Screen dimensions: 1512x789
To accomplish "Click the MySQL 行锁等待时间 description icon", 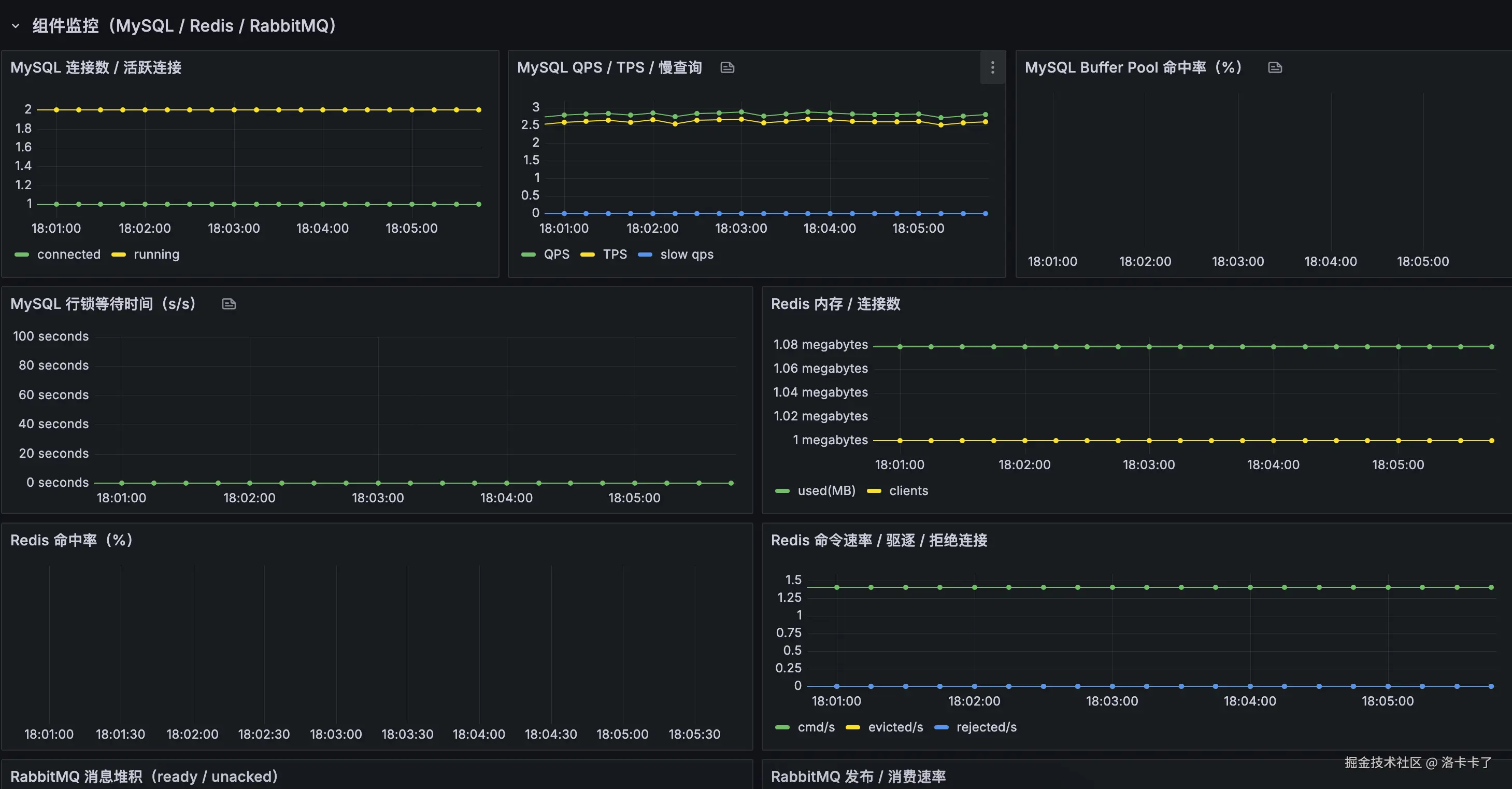I will (x=229, y=304).
